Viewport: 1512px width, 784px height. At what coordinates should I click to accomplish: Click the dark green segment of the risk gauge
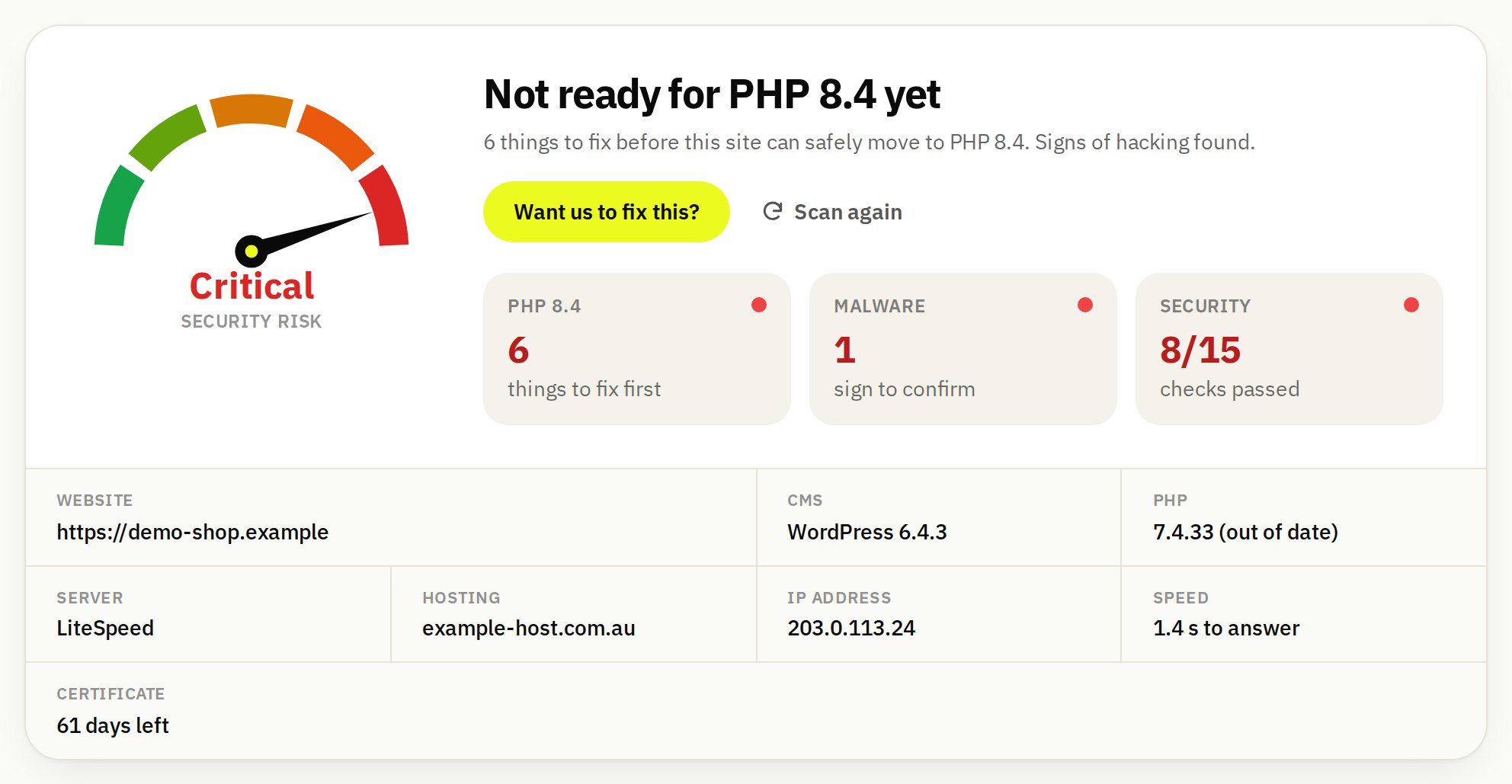[117, 207]
